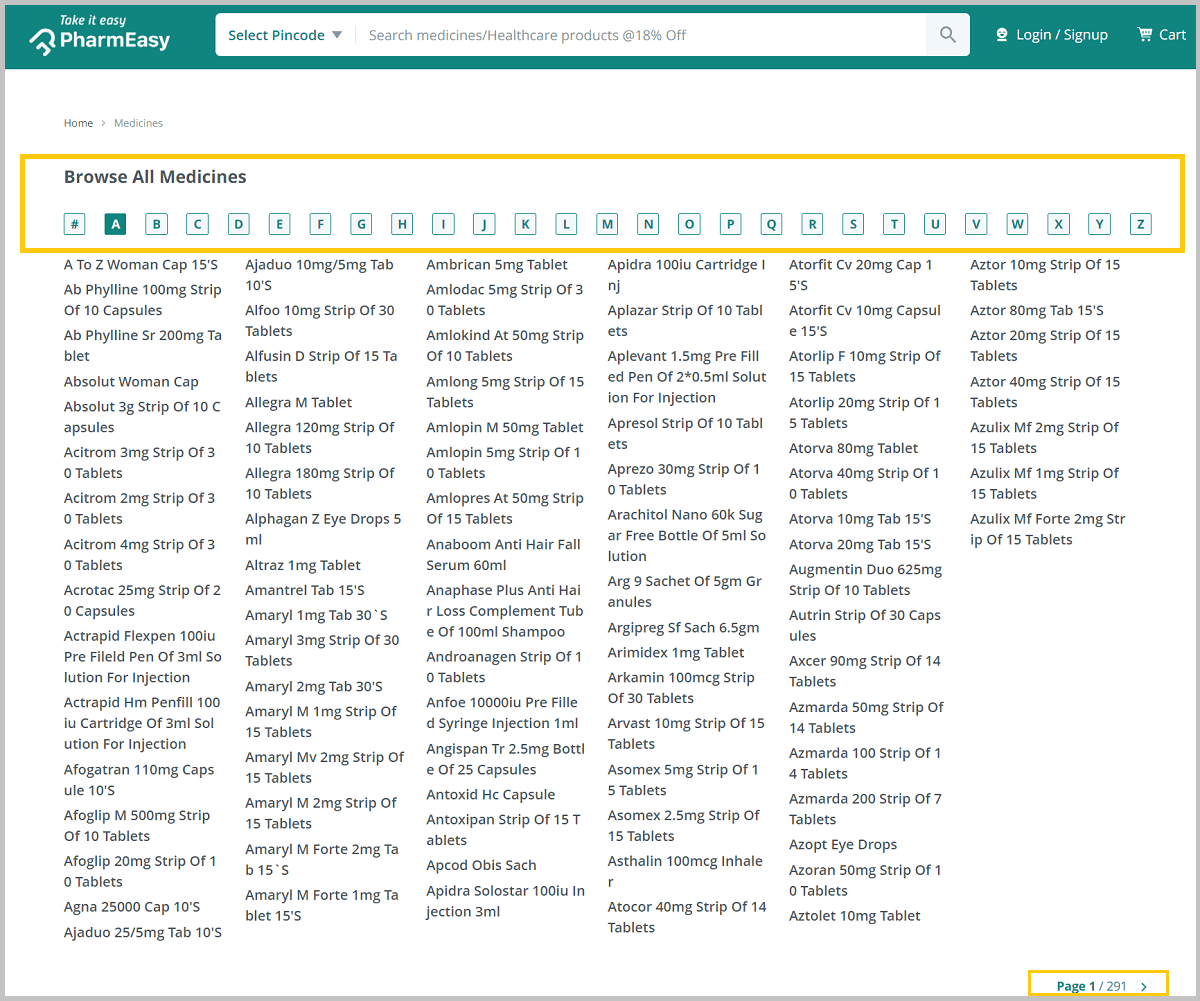The image size is (1200, 1001).
Task: Open Amaryl 2mg Tab 30'S
Action: pyautogui.click(x=314, y=686)
